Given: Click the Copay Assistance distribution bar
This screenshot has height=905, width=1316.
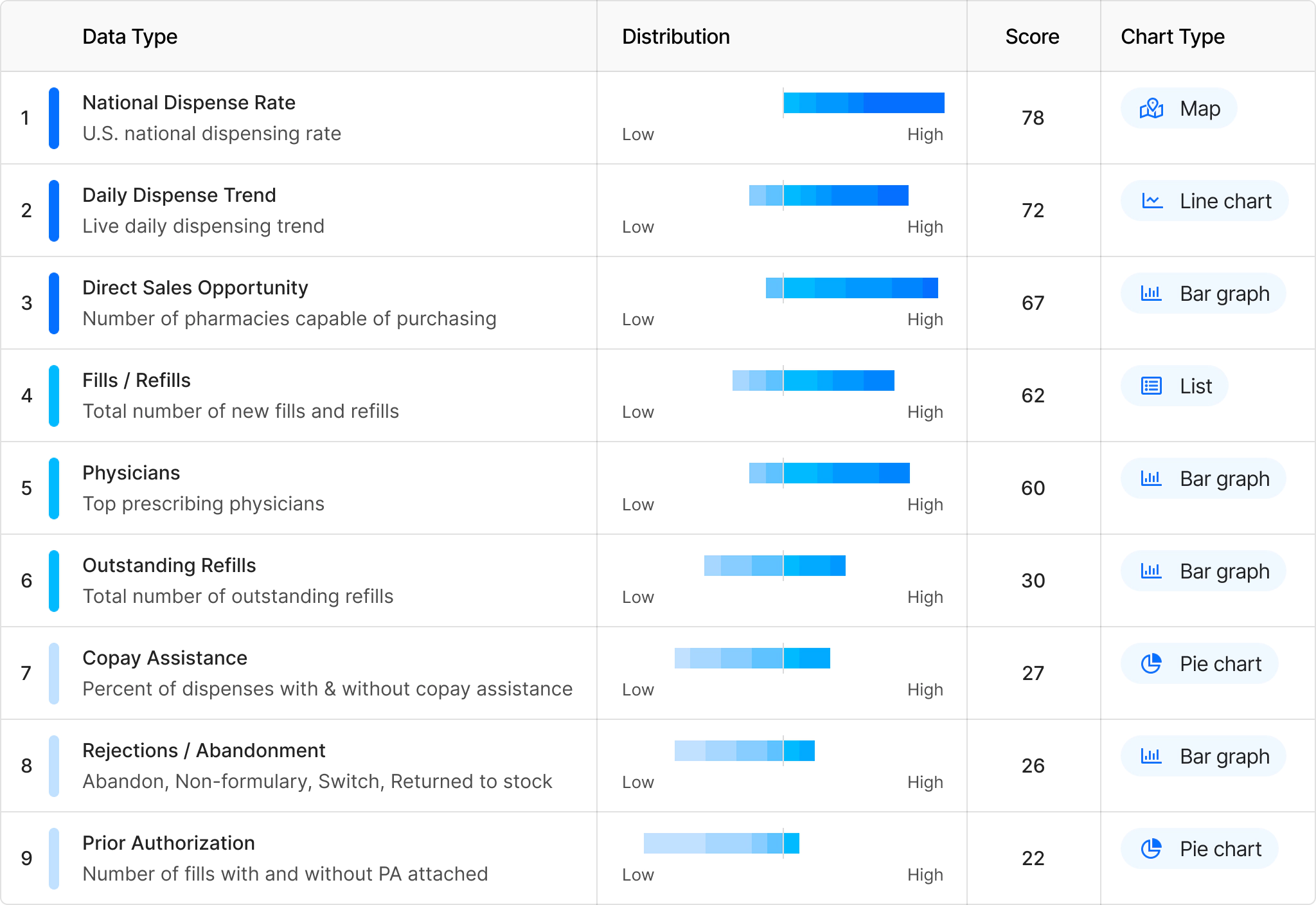Looking at the screenshot, I should (752, 658).
